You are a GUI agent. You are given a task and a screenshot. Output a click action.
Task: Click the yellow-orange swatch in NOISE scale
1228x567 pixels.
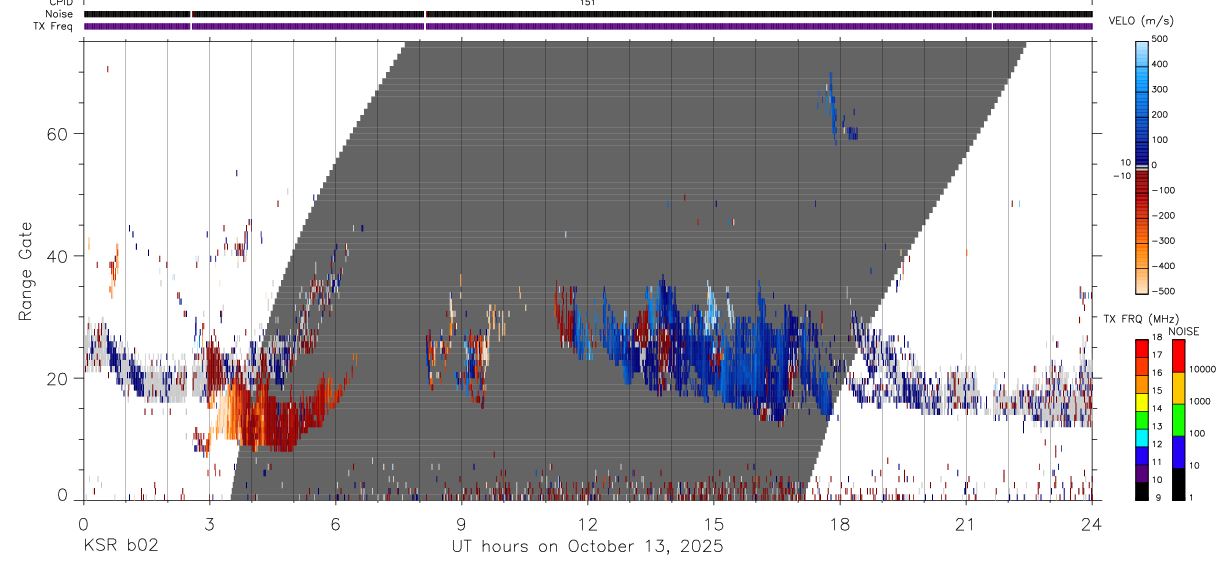click(1178, 387)
